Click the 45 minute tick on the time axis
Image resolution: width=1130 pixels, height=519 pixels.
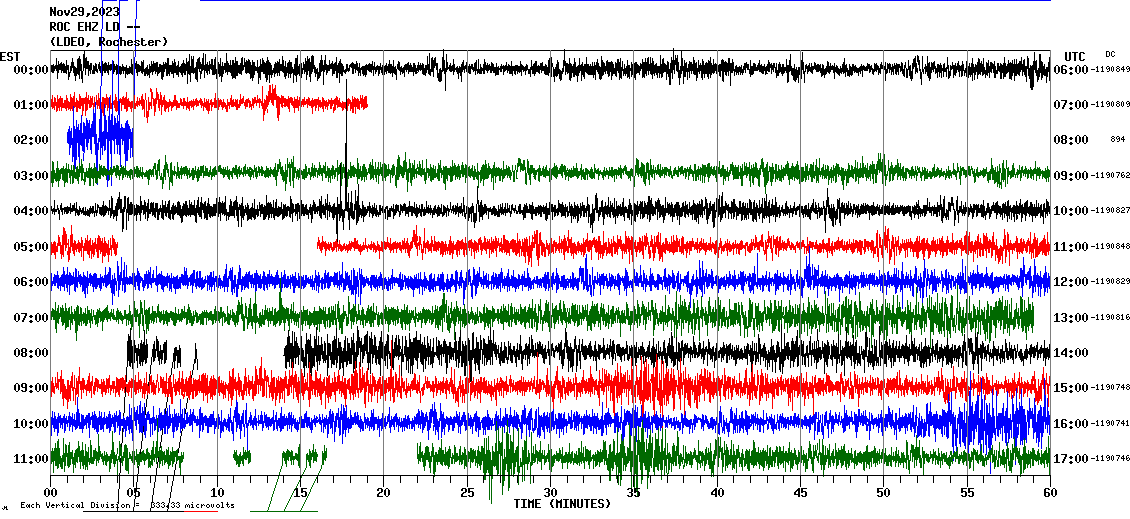[800, 493]
